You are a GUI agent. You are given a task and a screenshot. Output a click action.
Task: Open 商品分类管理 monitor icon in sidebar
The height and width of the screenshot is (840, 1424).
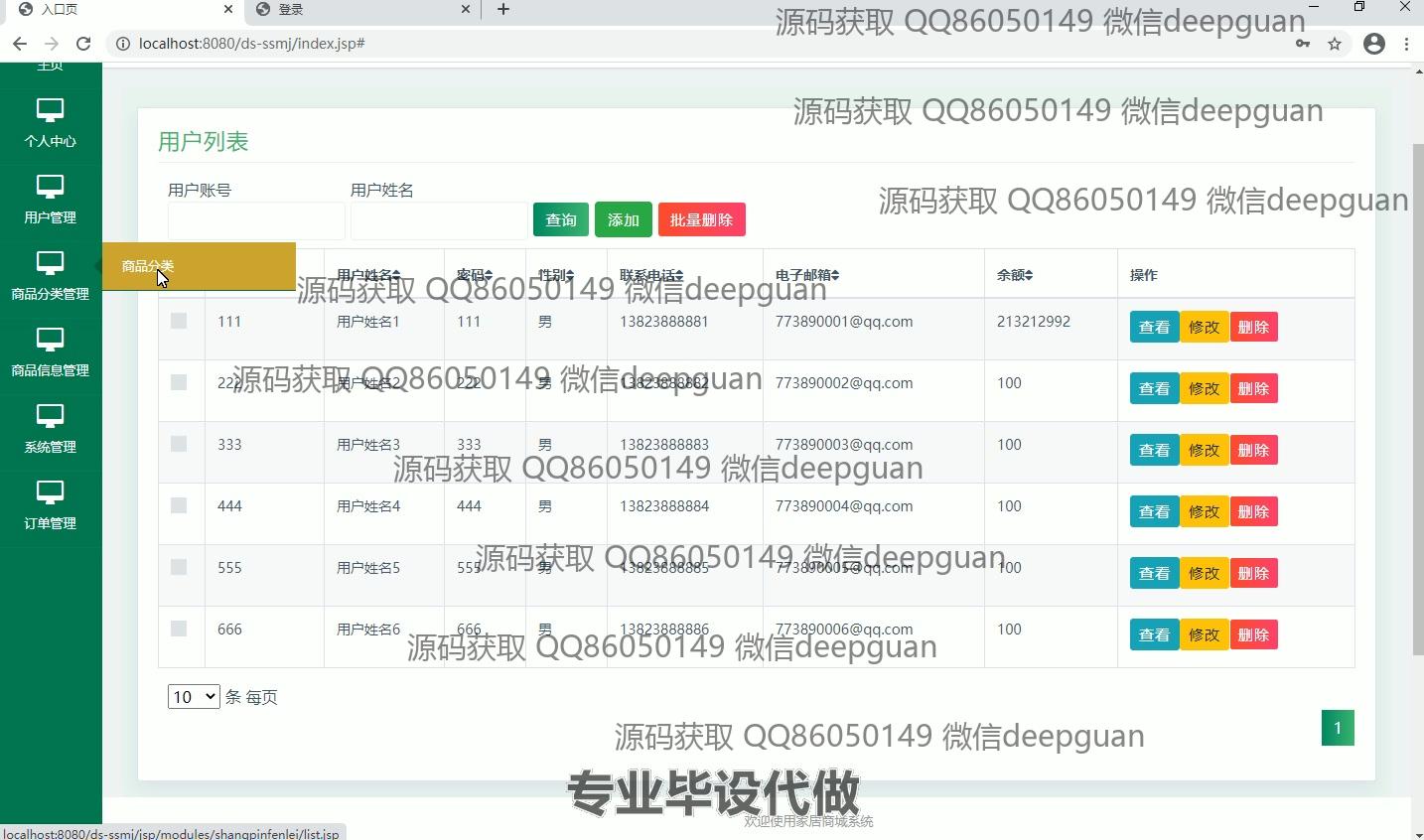pos(50,263)
